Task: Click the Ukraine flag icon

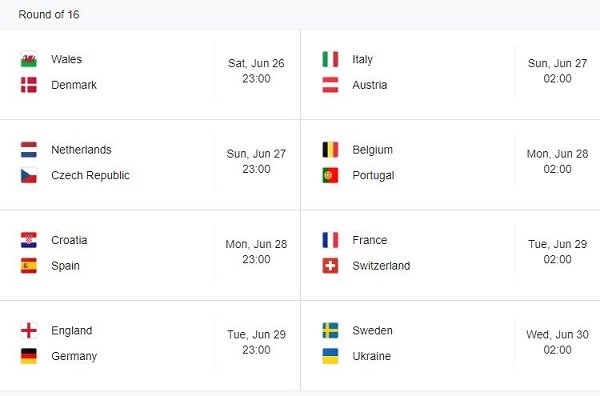Action: (330, 356)
